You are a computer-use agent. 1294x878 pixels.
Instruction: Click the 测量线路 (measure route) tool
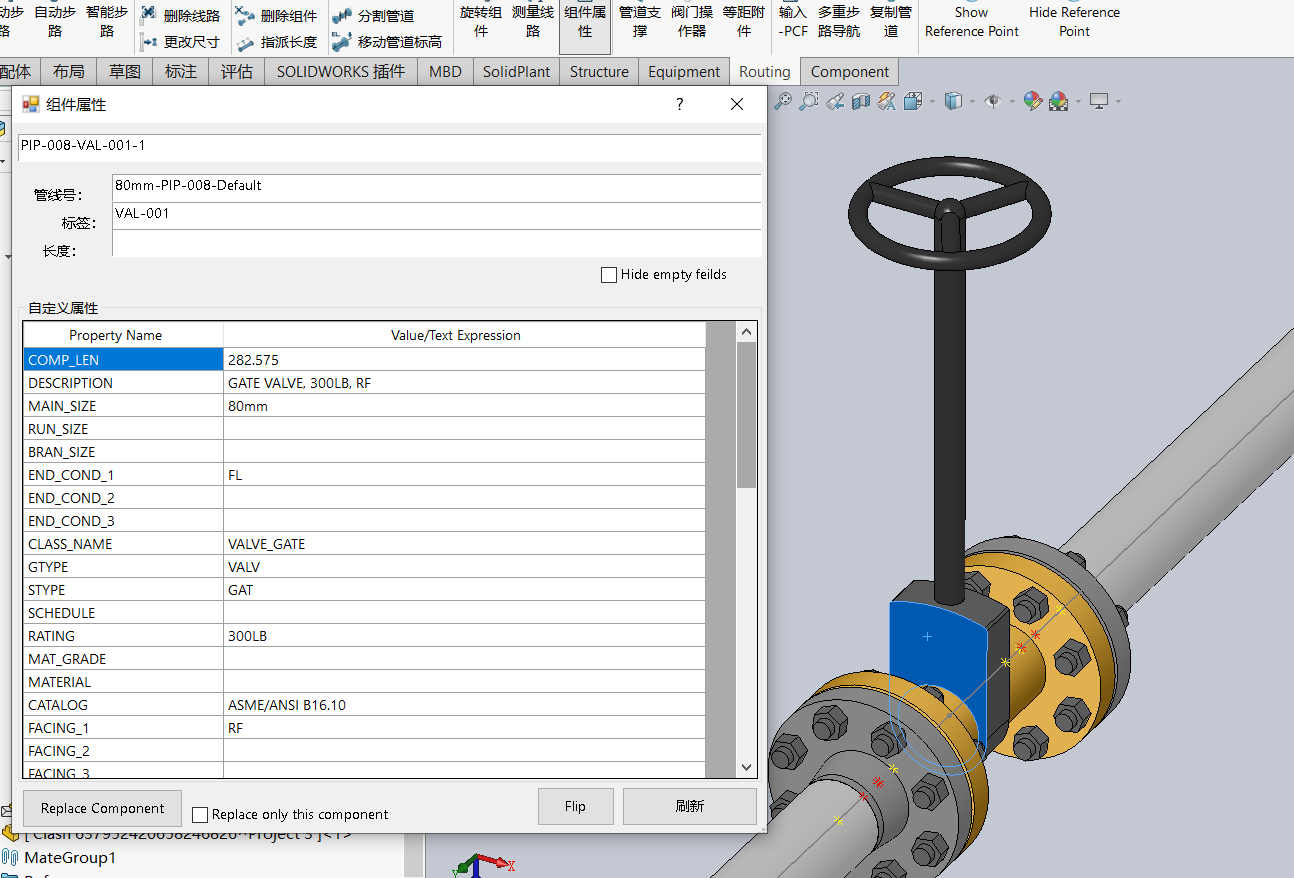coord(533,21)
